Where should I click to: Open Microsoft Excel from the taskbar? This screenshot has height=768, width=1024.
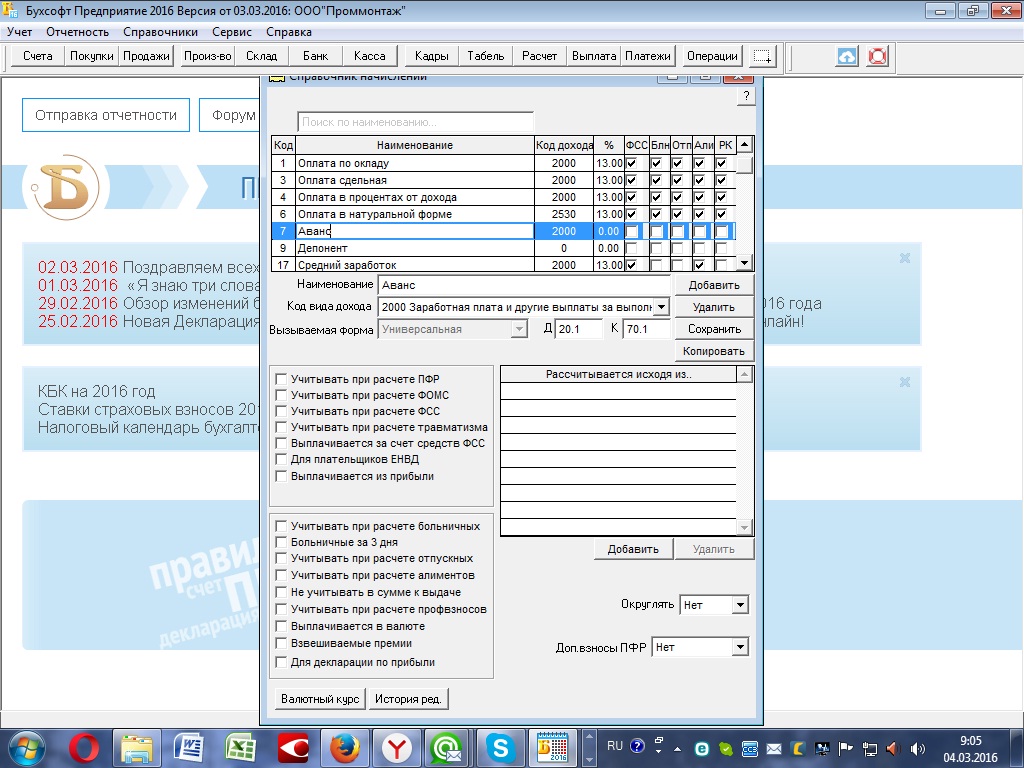(x=241, y=747)
